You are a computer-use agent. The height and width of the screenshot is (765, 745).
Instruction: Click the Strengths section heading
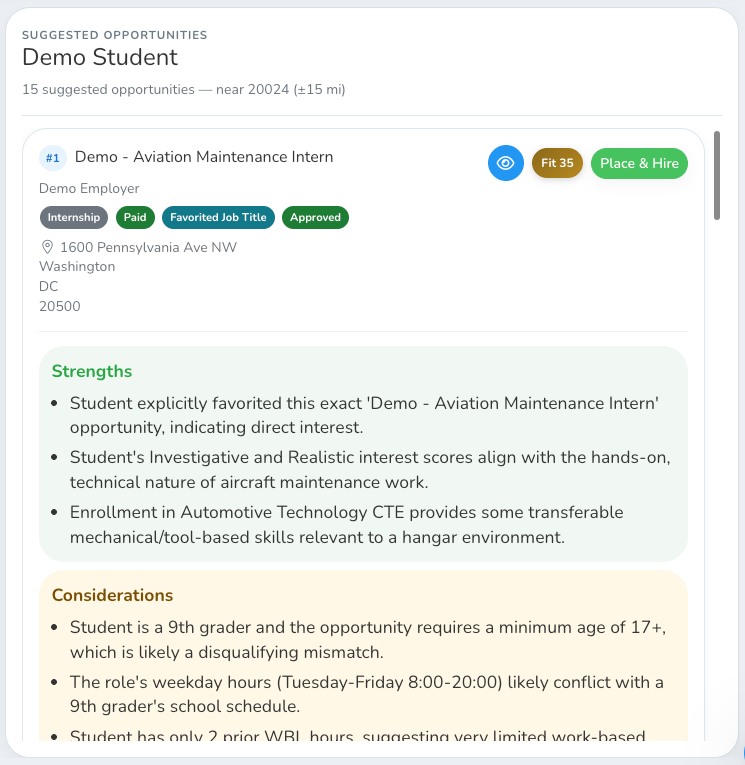92,371
